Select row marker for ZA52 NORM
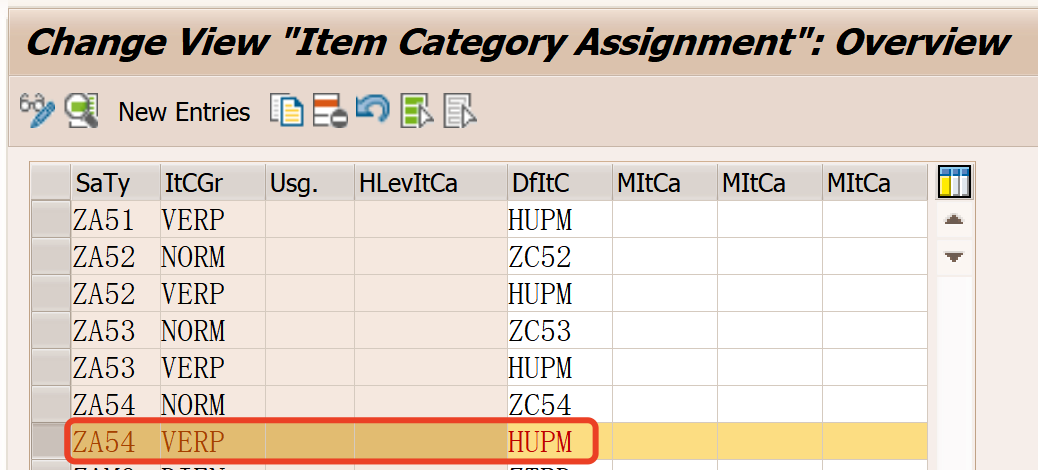 pos(51,257)
